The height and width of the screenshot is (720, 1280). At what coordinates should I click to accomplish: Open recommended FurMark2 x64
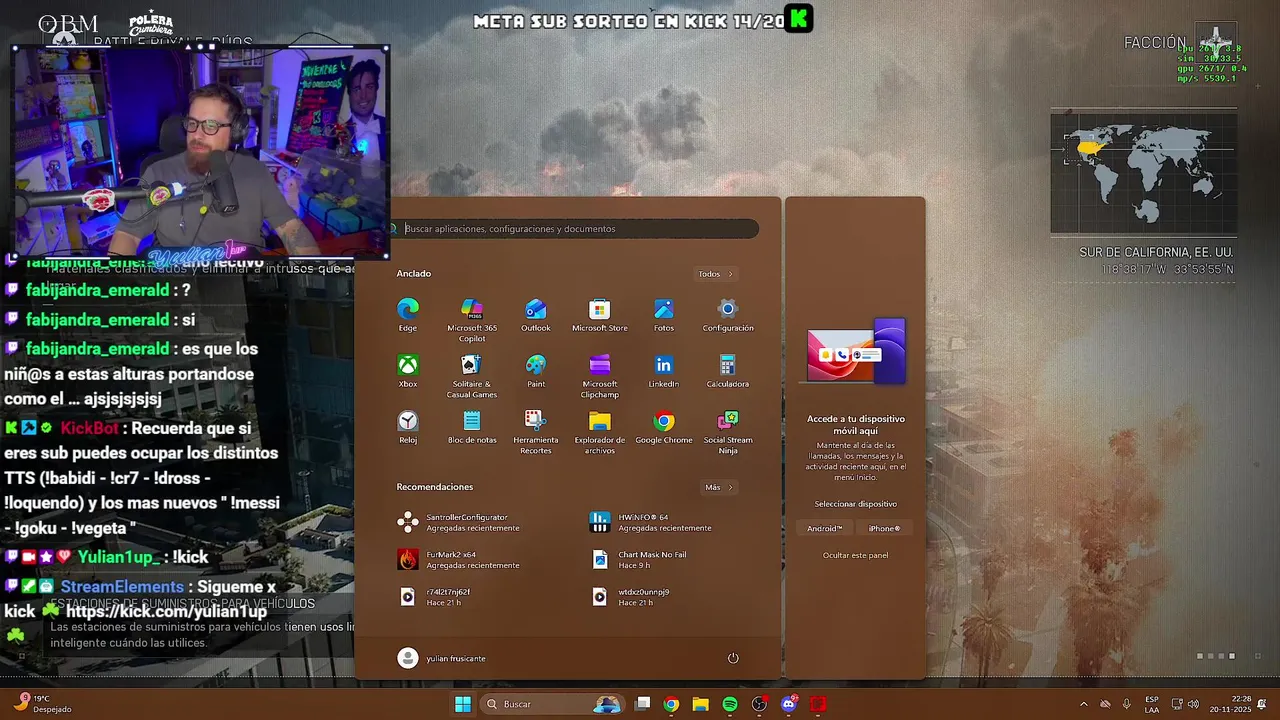tap(460, 559)
